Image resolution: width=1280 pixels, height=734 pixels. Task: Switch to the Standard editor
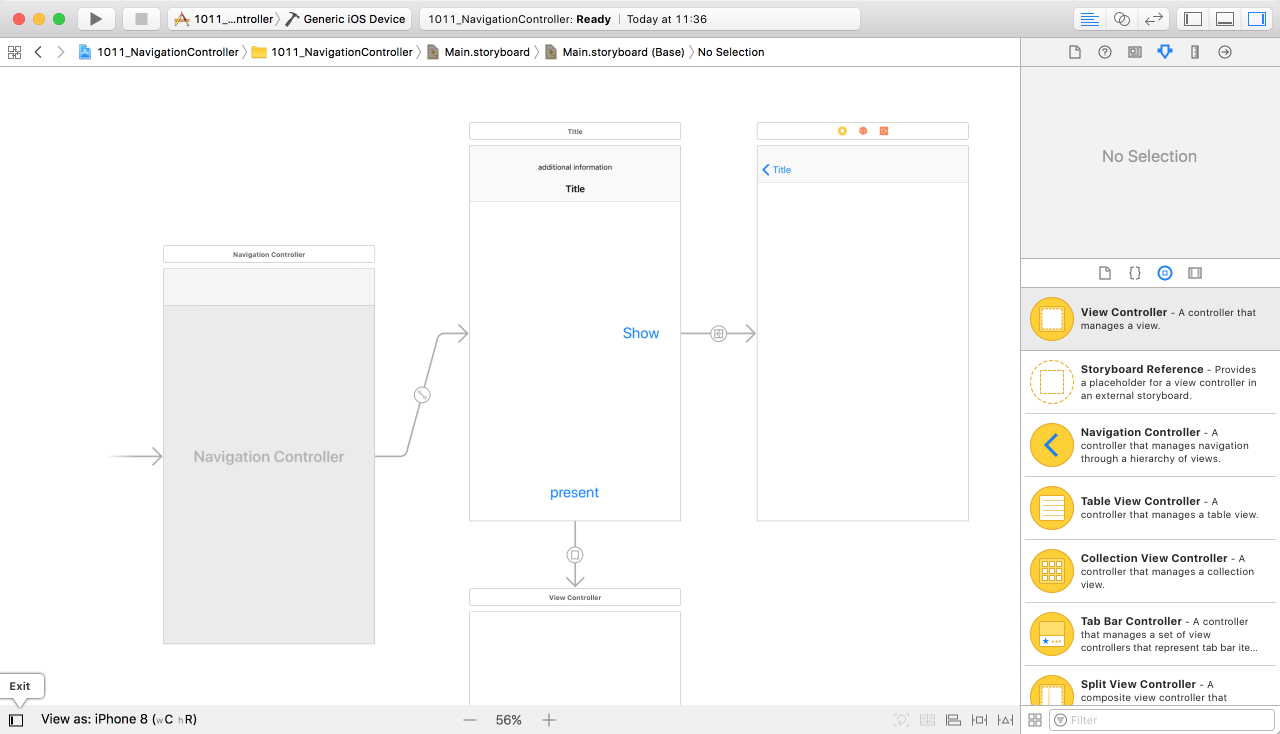[1090, 19]
